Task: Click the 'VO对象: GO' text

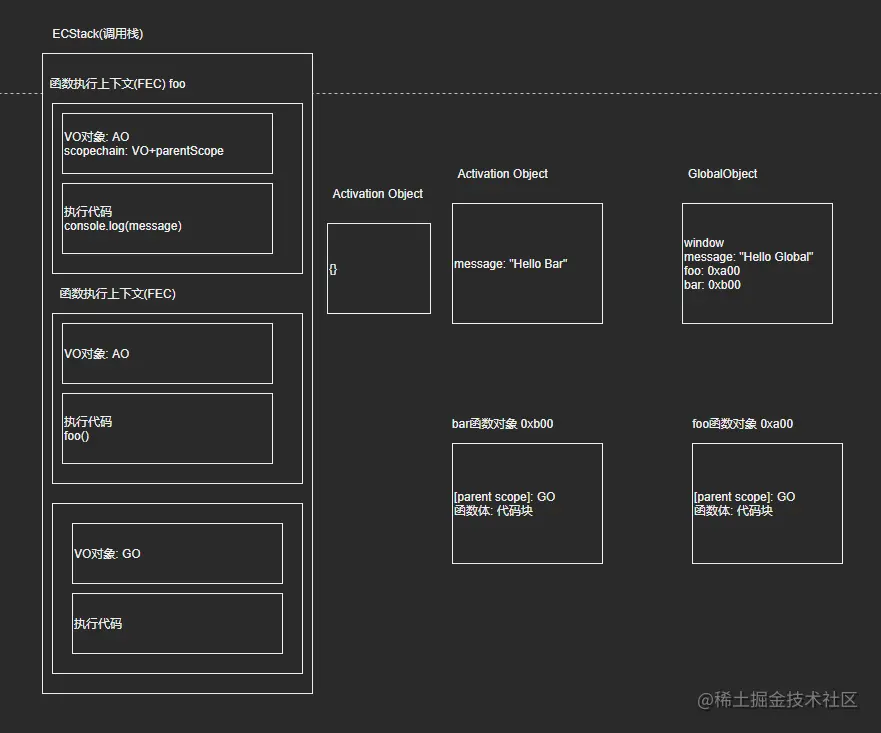Action: click(107, 554)
